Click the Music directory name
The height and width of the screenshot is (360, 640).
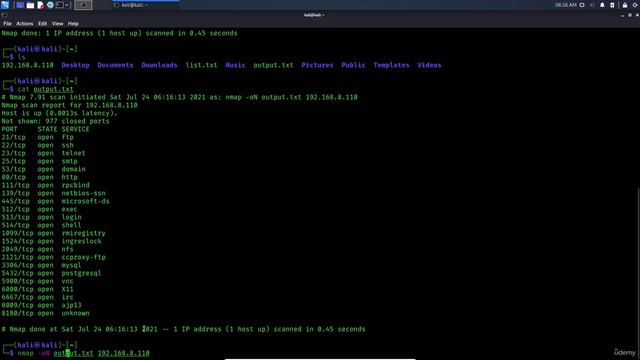pyautogui.click(x=236, y=65)
